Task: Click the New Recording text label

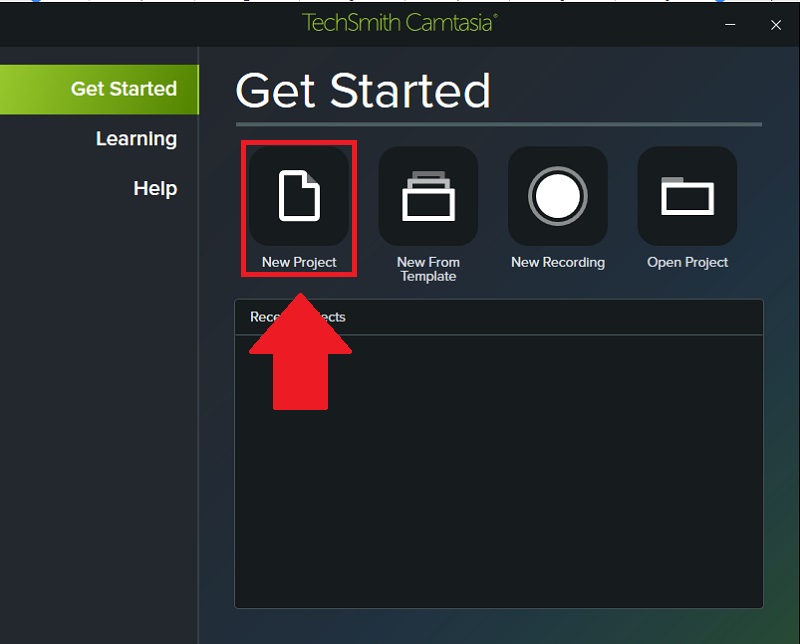Action: tap(558, 262)
